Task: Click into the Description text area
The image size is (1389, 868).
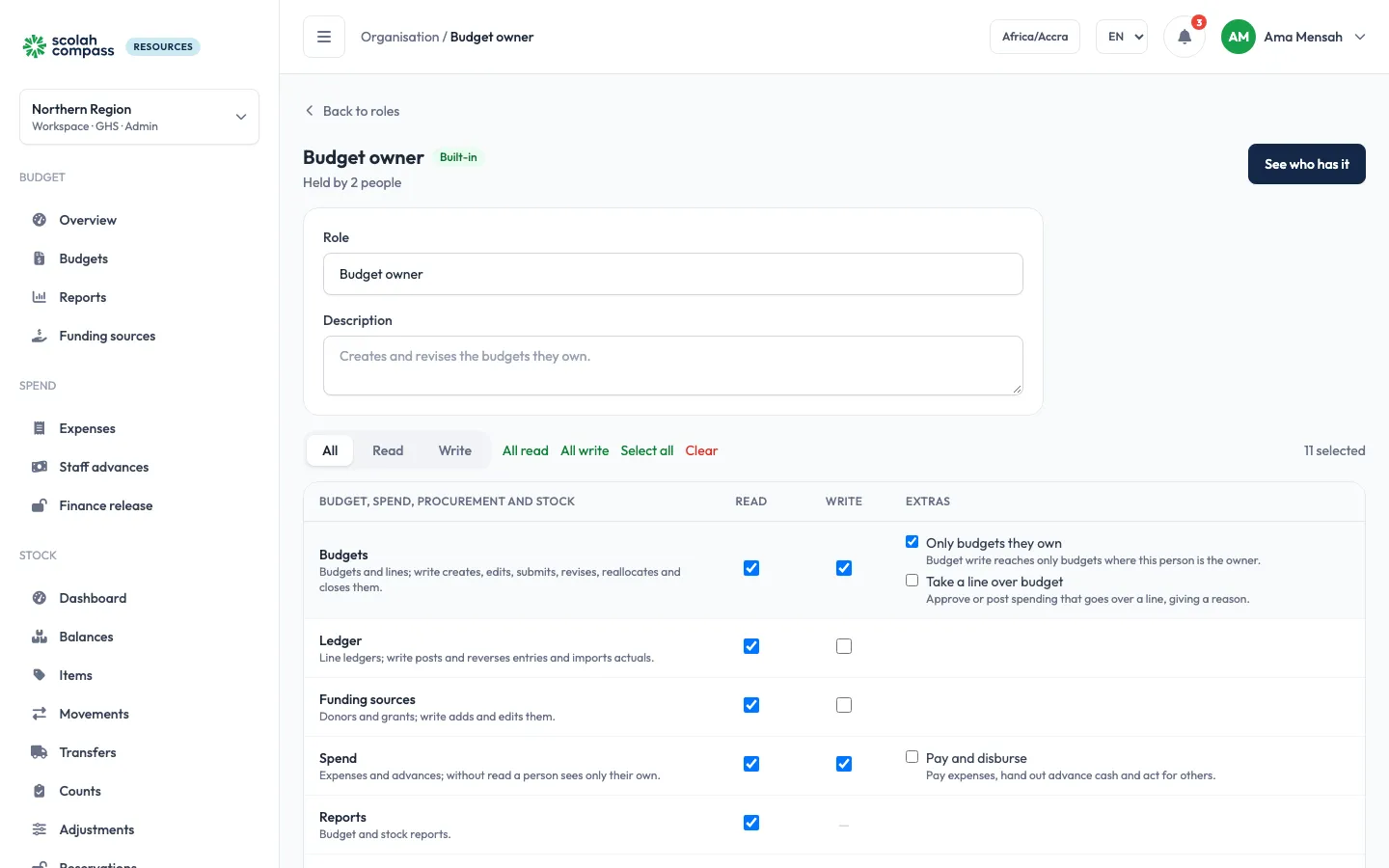Action: pos(673,366)
